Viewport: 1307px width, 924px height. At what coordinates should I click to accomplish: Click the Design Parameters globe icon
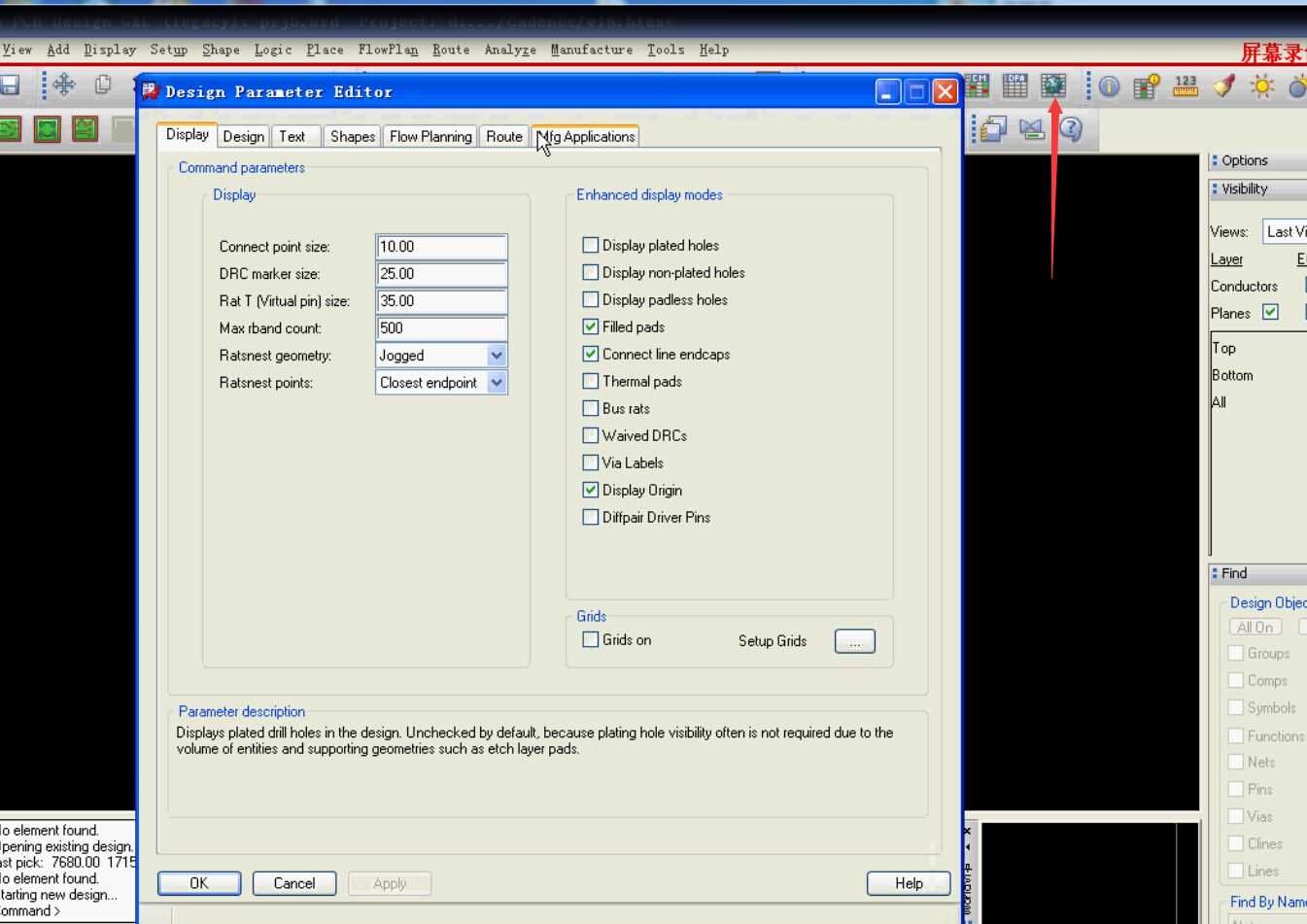pos(1052,86)
